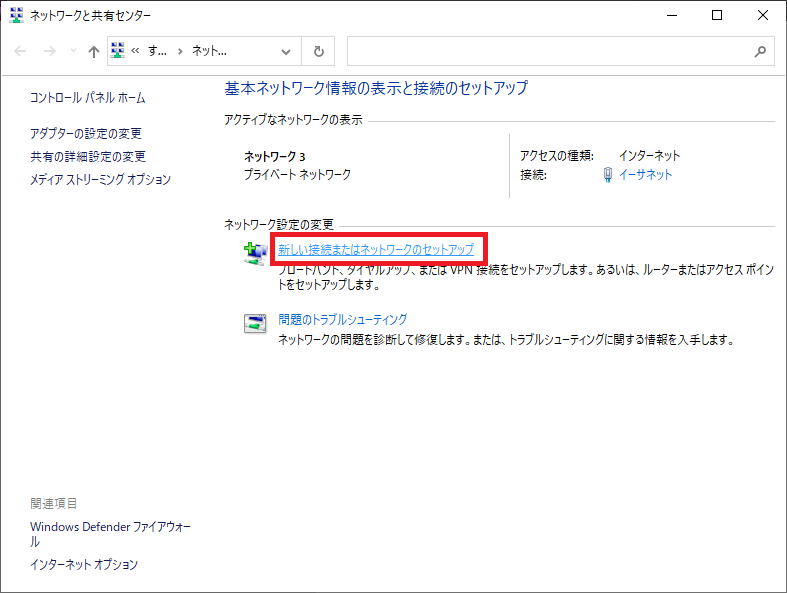Screen dimensions: 787x593
Task: Click the icon beside 新しい接続またはネットワークのセットアップ
Action: click(x=255, y=252)
